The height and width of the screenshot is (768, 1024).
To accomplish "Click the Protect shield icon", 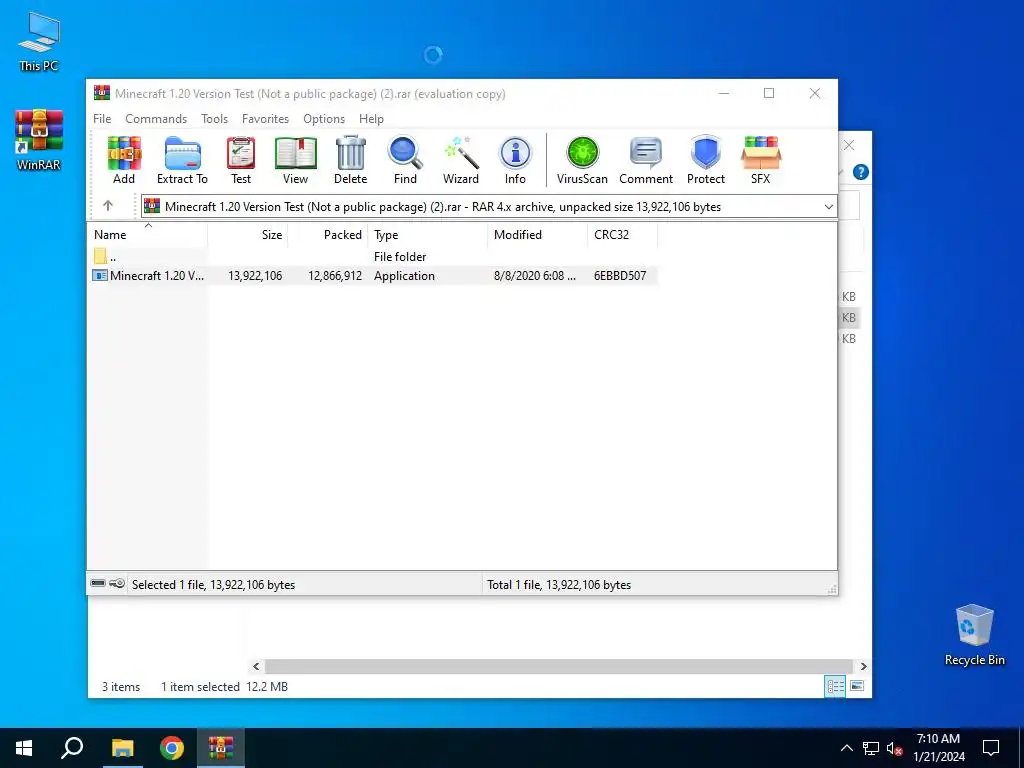I will (706, 160).
